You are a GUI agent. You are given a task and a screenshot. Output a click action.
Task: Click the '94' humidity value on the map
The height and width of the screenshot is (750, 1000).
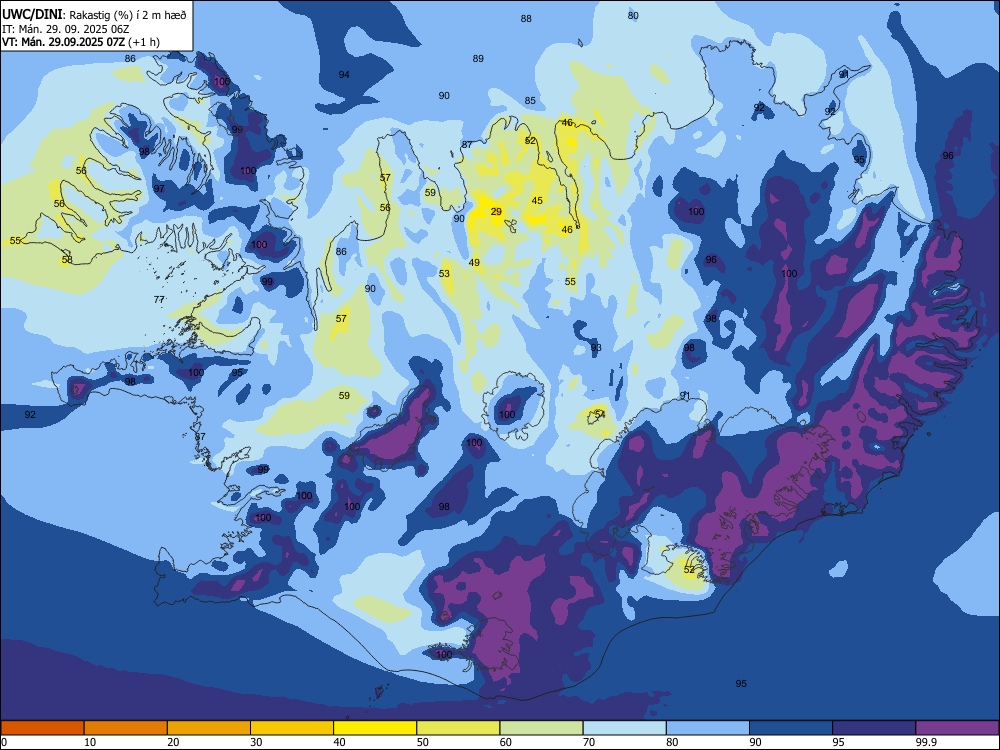(344, 75)
